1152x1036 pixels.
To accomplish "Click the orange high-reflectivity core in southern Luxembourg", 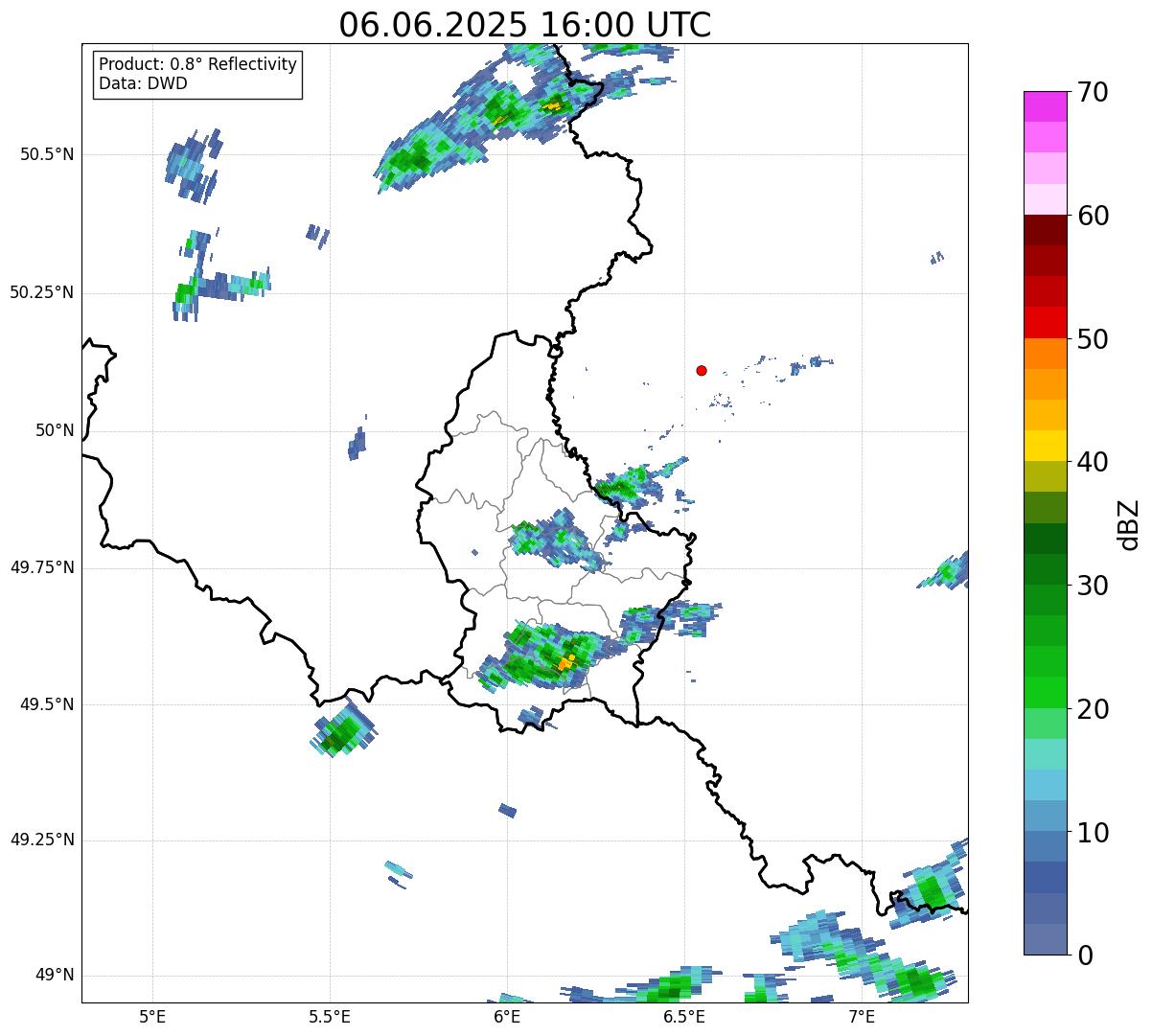I will [566, 661].
